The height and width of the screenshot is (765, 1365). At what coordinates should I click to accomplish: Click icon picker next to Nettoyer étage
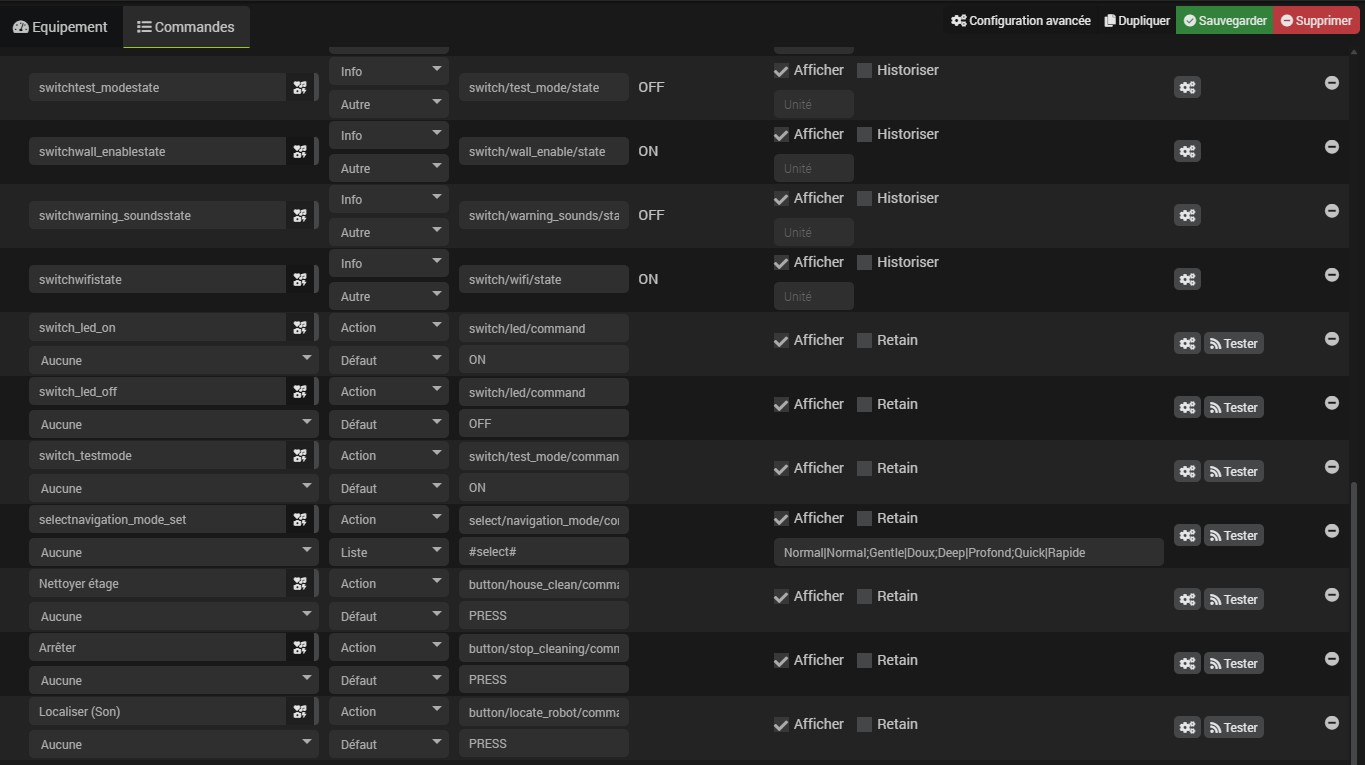pyautogui.click(x=300, y=584)
